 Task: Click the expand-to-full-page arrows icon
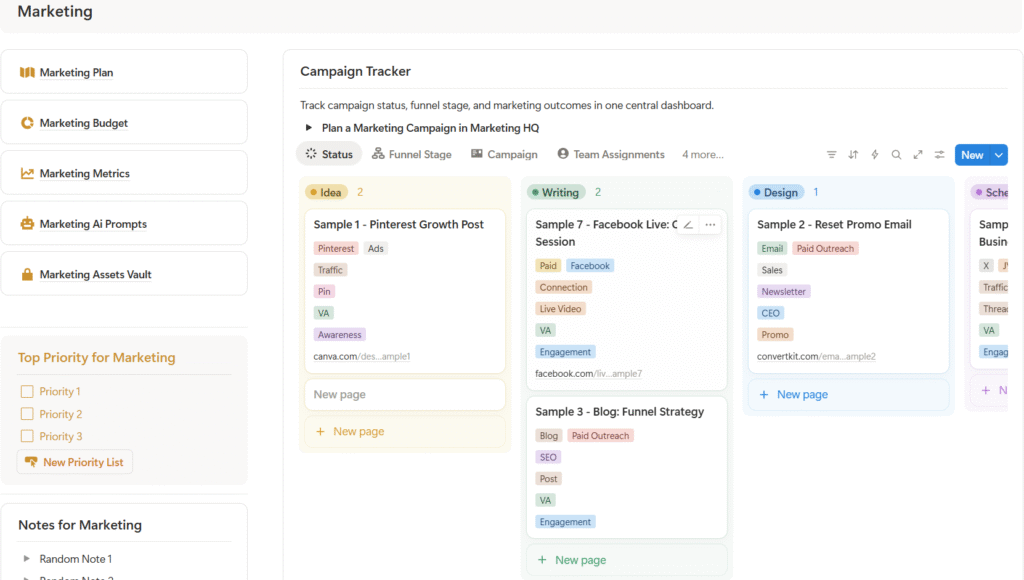pyautogui.click(x=918, y=154)
